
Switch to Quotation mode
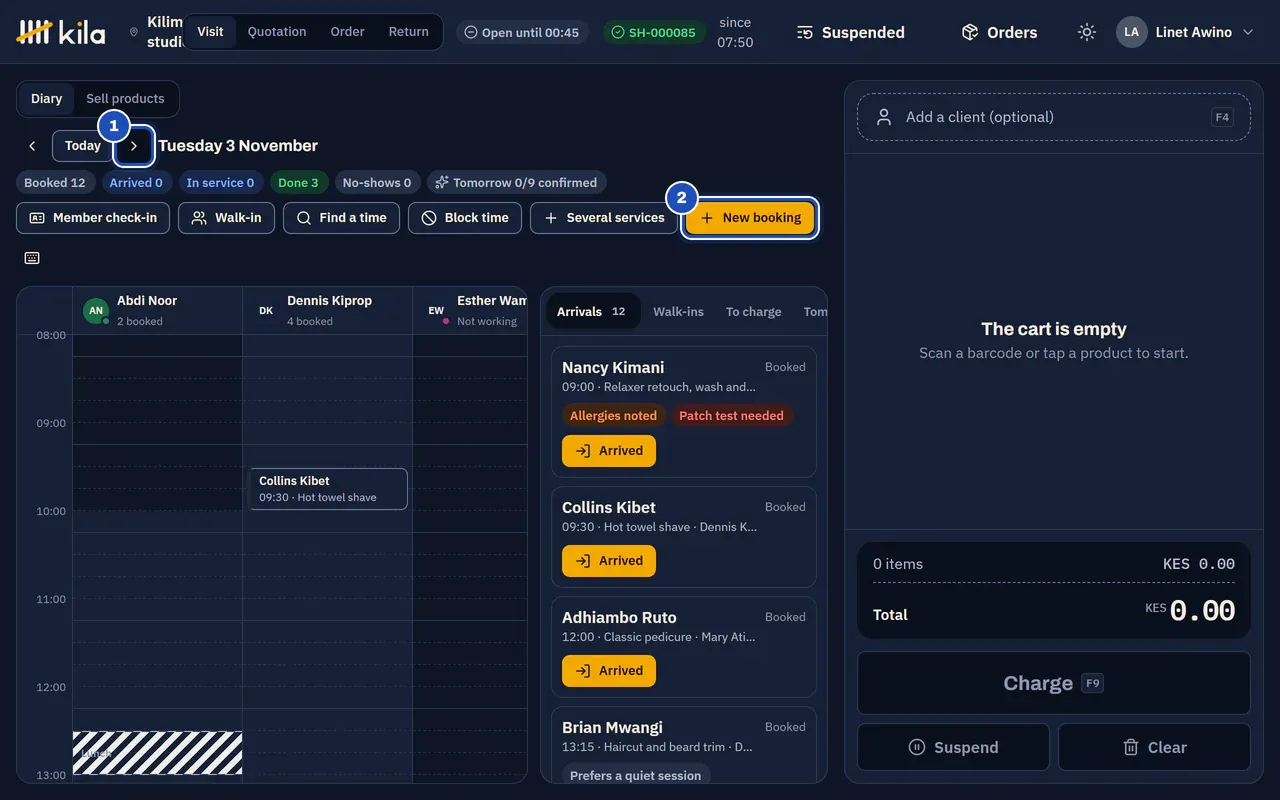coord(277,31)
